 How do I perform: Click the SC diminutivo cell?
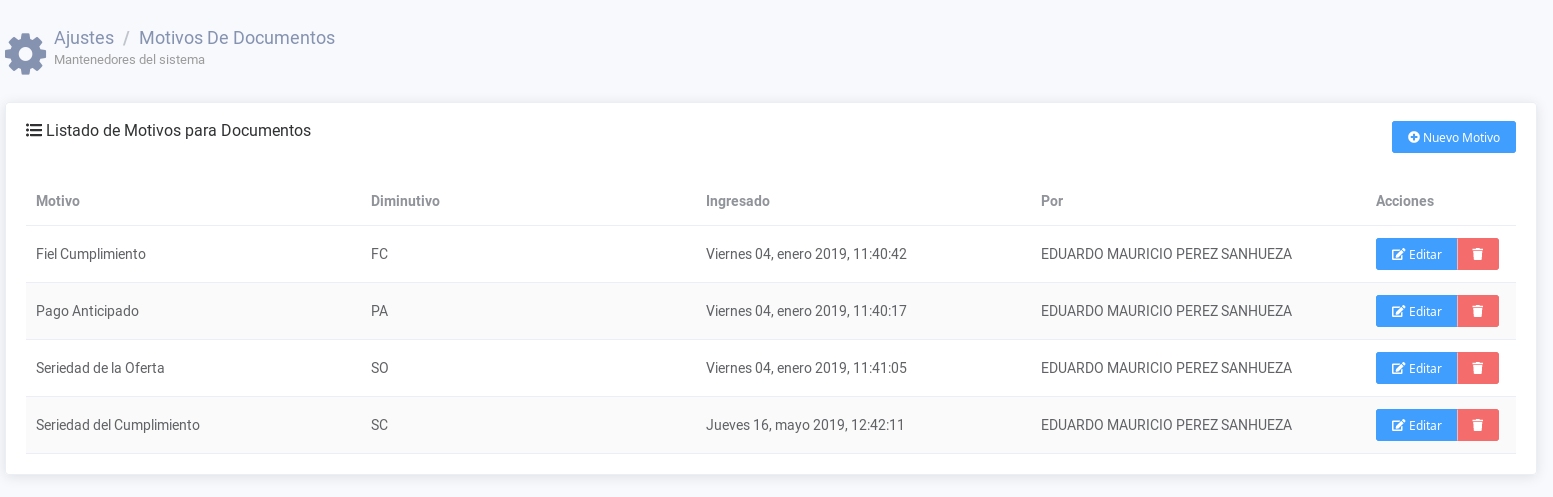click(x=379, y=425)
